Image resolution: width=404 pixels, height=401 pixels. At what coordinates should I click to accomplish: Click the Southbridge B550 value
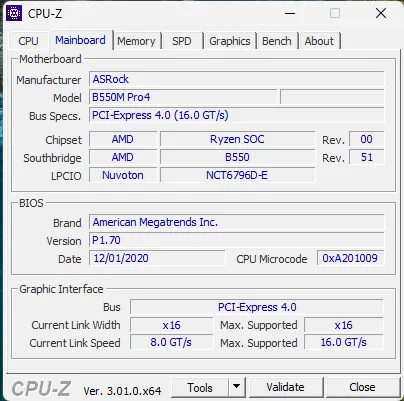237,157
